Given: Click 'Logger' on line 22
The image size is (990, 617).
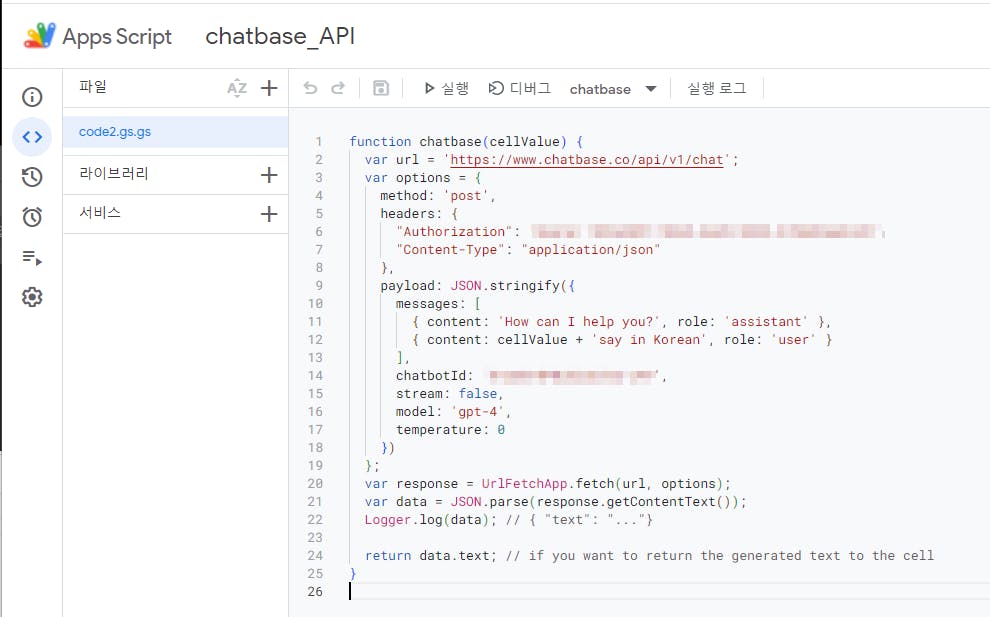Looking at the screenshot, I should (x=388, y=520).
